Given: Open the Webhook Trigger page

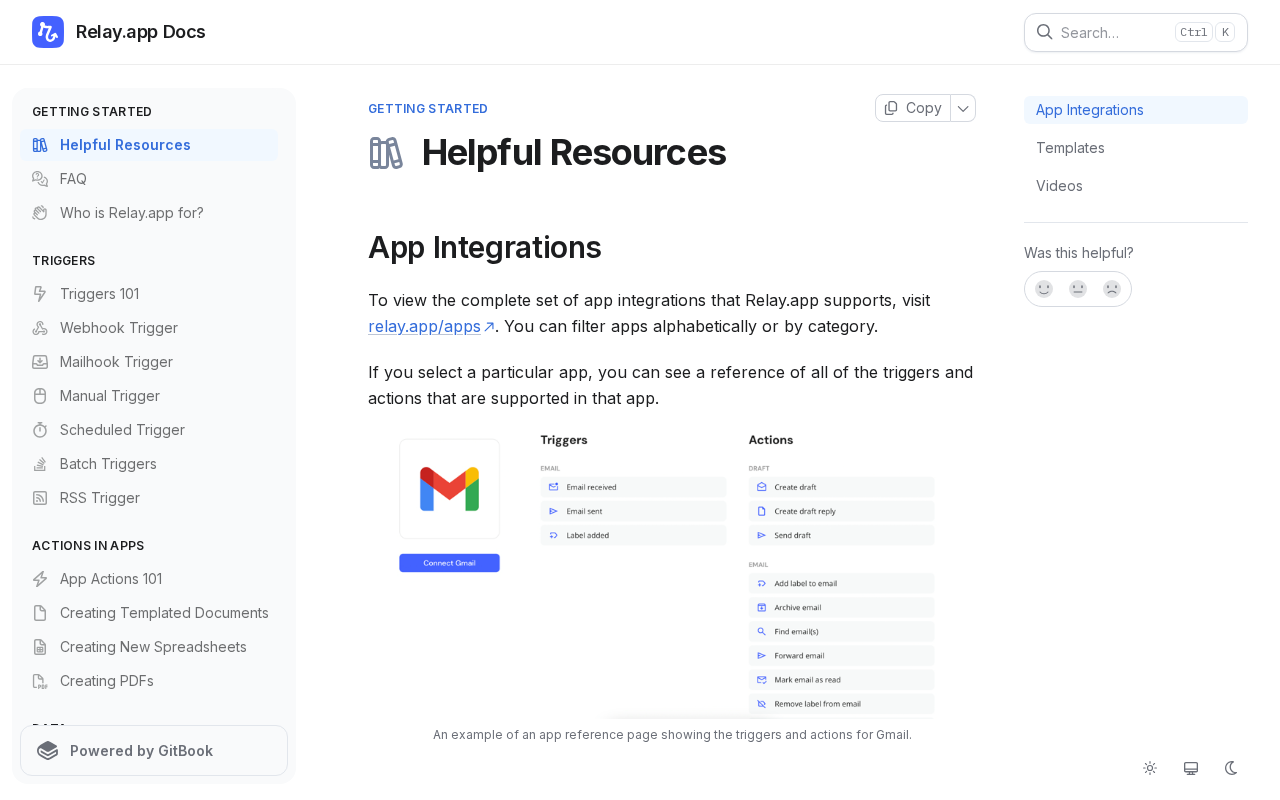Looking at the screenshot, I should point(149,328).
